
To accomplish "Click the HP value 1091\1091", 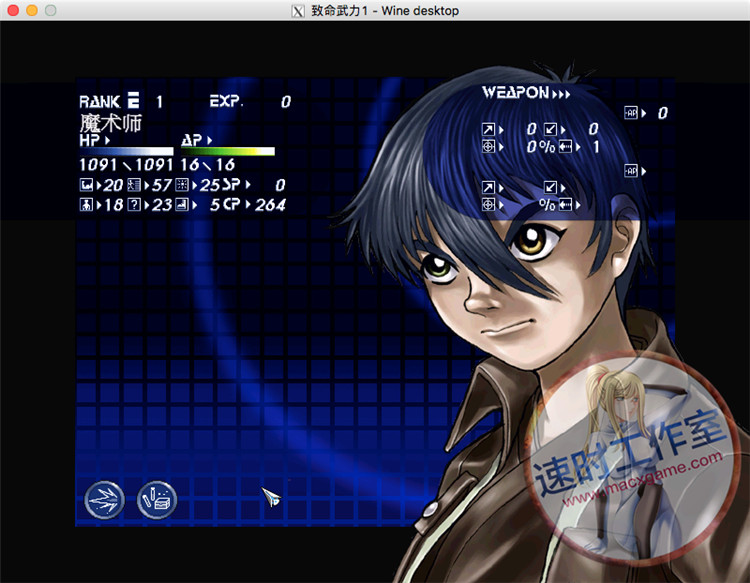I will 126,165.
